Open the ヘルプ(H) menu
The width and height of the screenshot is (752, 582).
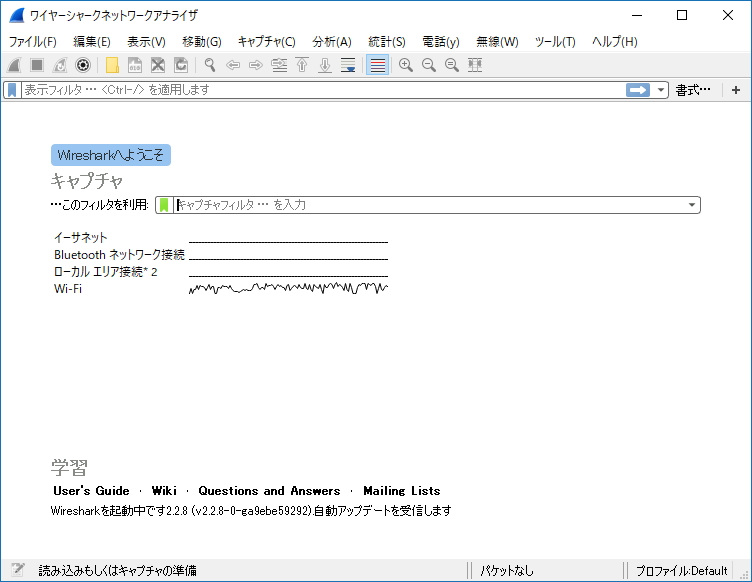tap(614, 42)
